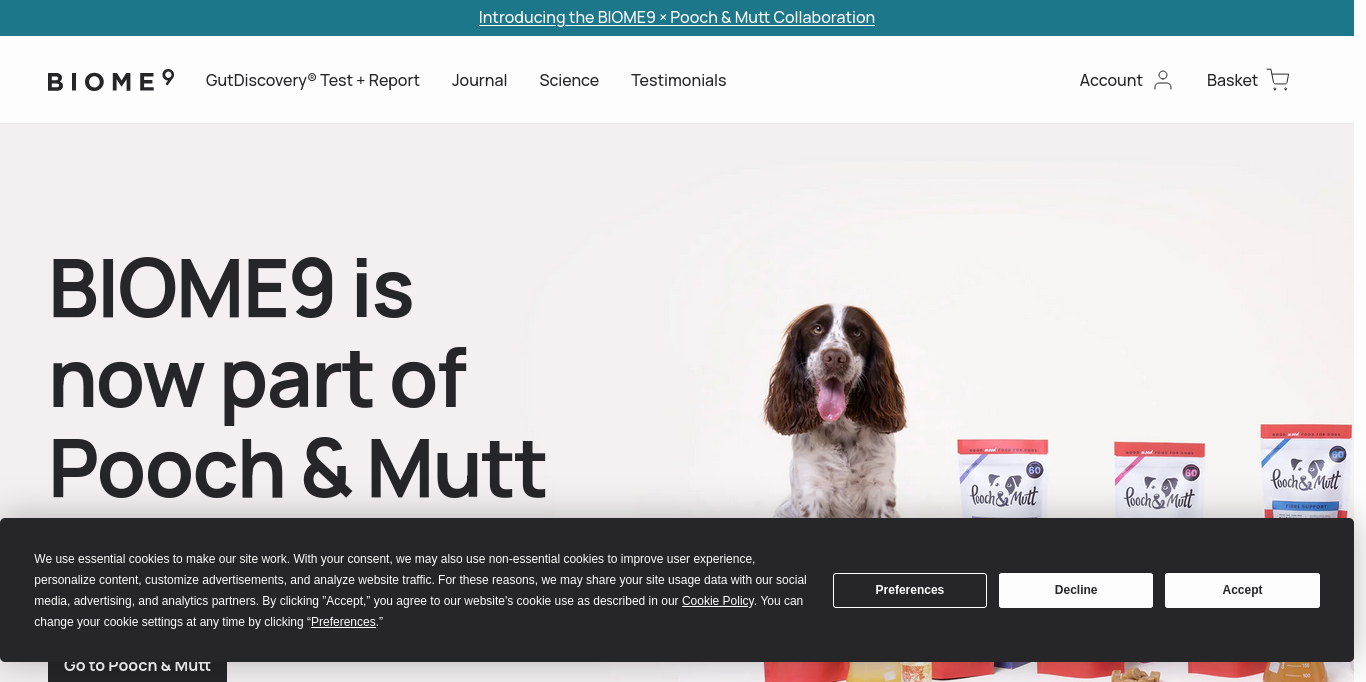Click the spaniel dog photo

tap(835, 410)
